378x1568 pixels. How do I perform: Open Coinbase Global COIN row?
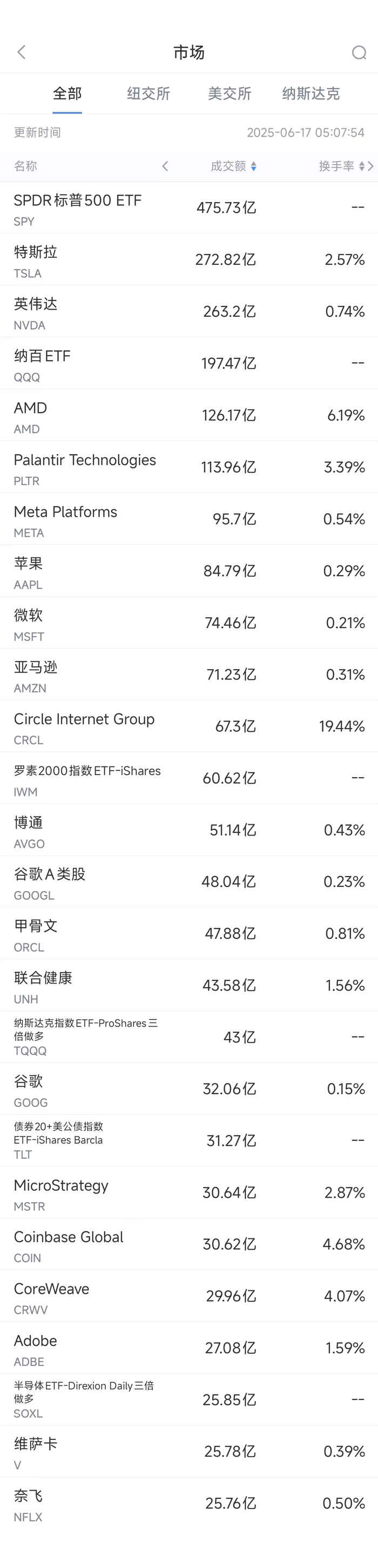click(x=189, y=1245)
